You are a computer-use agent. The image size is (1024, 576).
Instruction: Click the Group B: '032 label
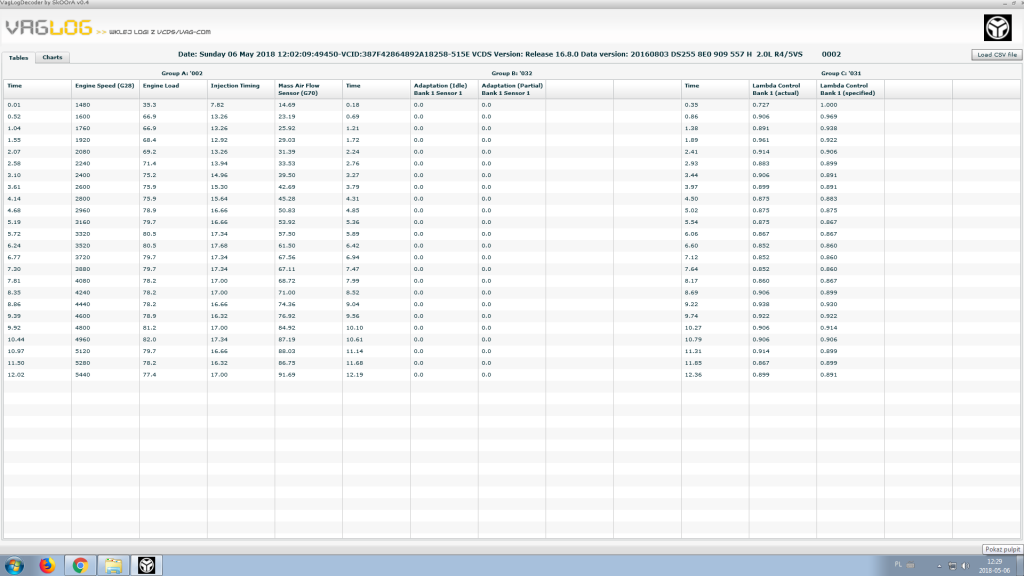[512, 73]
